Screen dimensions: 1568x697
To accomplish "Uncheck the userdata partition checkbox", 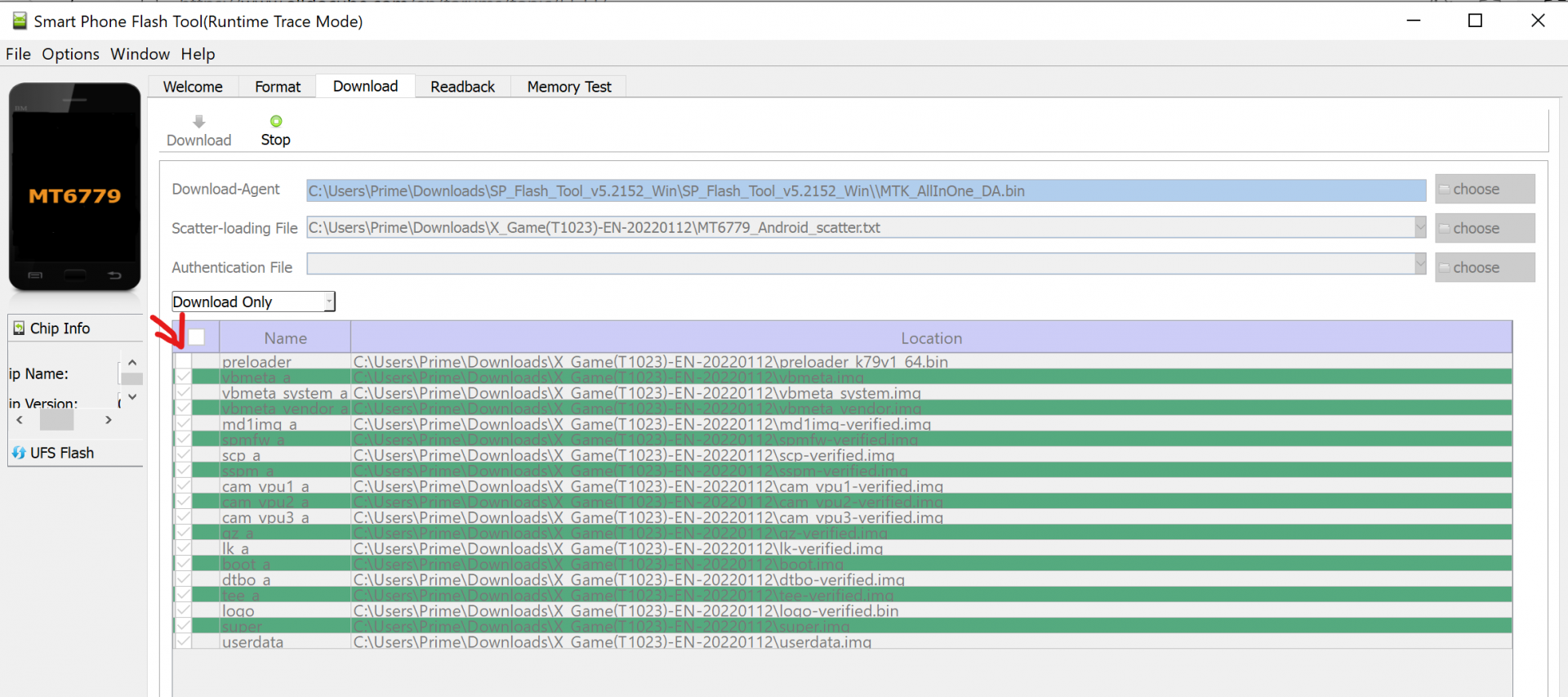I will tap(184, 641).
